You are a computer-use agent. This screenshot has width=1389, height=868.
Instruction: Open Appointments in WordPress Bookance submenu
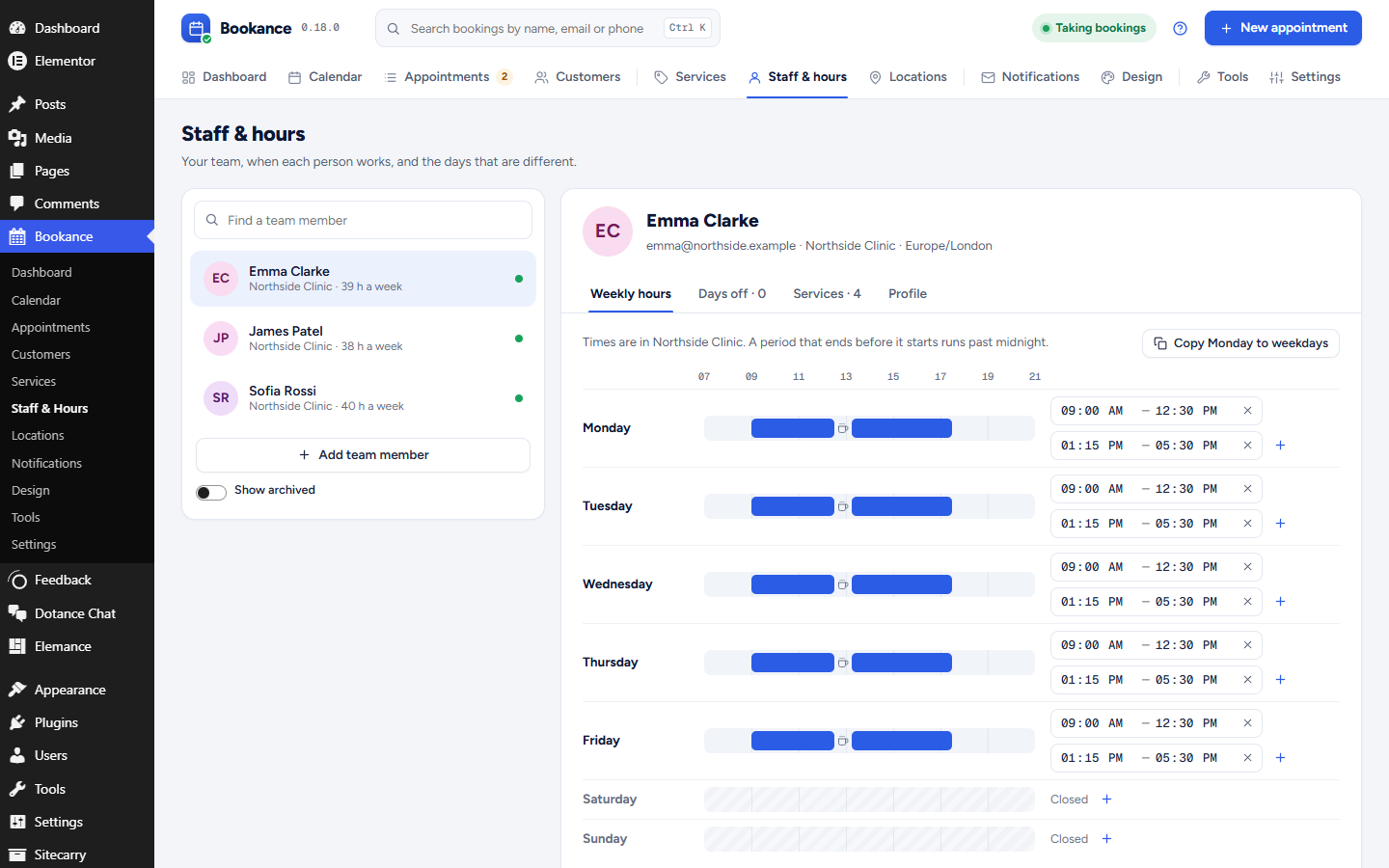pyautogui.click(x=77, y=328)
